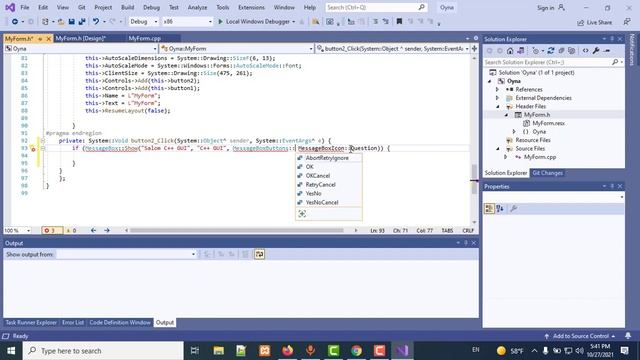
Task: Toggle word wrap icon in Output panel
Action: (260, 254)
